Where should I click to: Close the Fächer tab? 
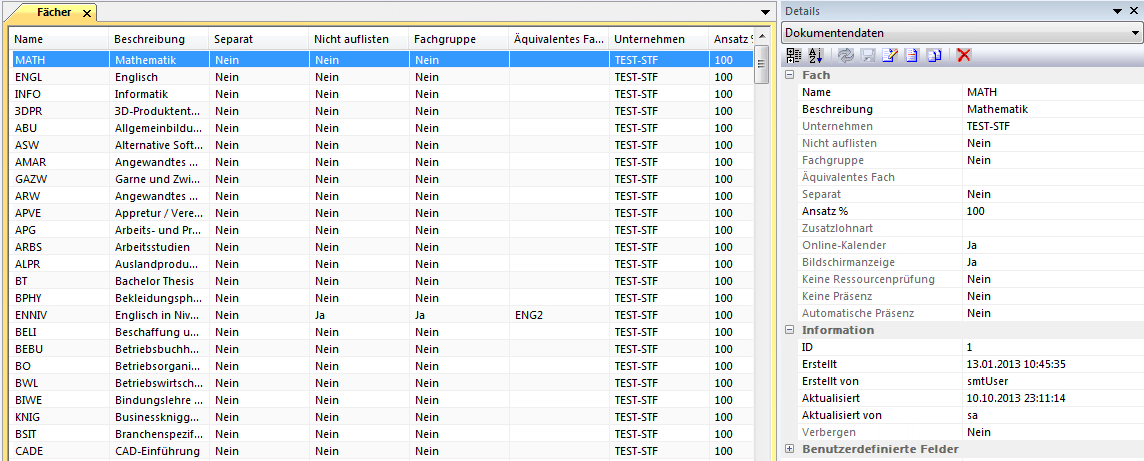pos(87,13)
